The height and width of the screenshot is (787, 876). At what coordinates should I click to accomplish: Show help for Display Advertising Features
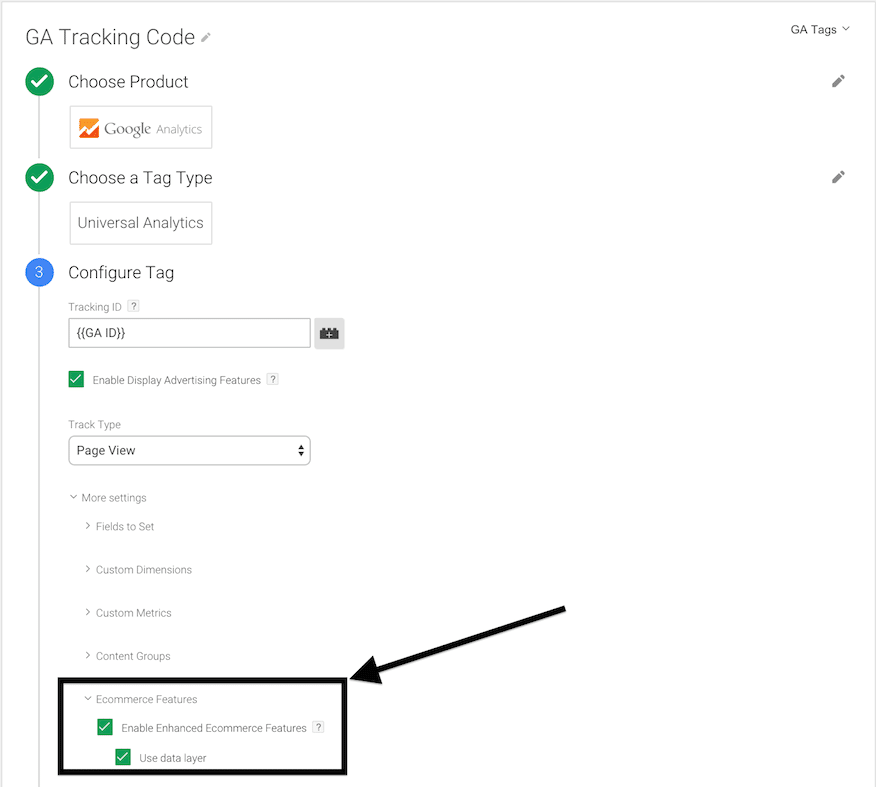click(x=273, y=379)
